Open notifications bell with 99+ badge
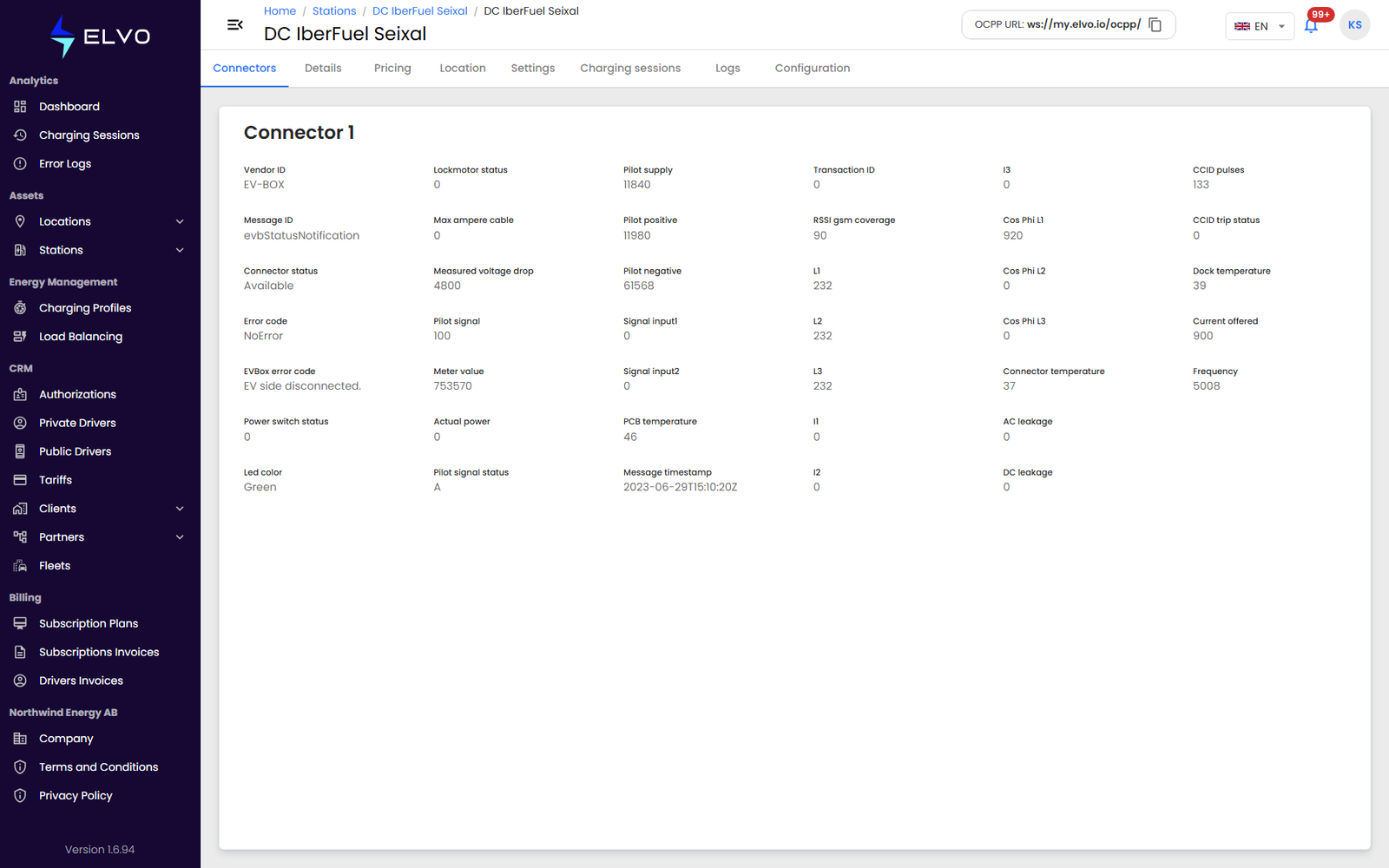This screenshot has width=1389, height=868. pyautogui.click(x=1311, y=25)
